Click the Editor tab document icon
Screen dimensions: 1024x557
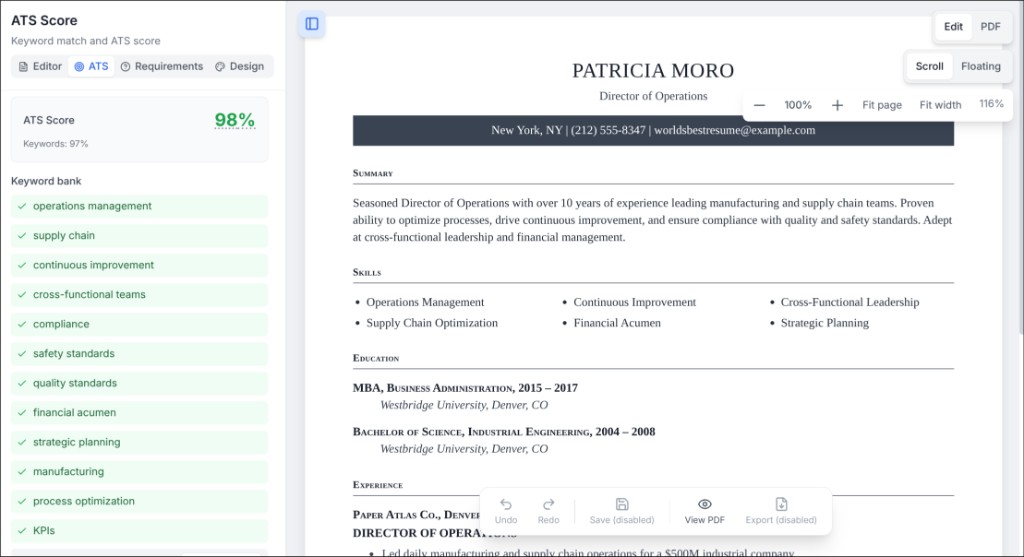(x=24, y=67)
